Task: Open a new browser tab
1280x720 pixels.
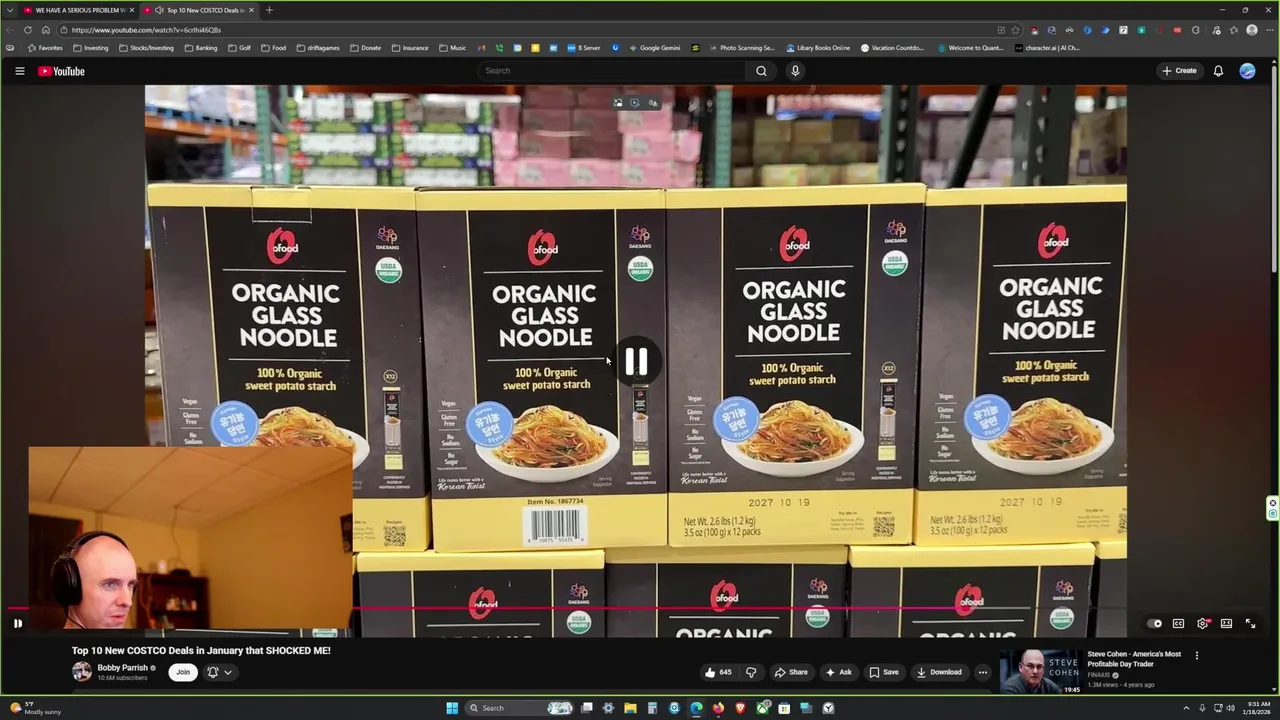Action: [269, 10]
